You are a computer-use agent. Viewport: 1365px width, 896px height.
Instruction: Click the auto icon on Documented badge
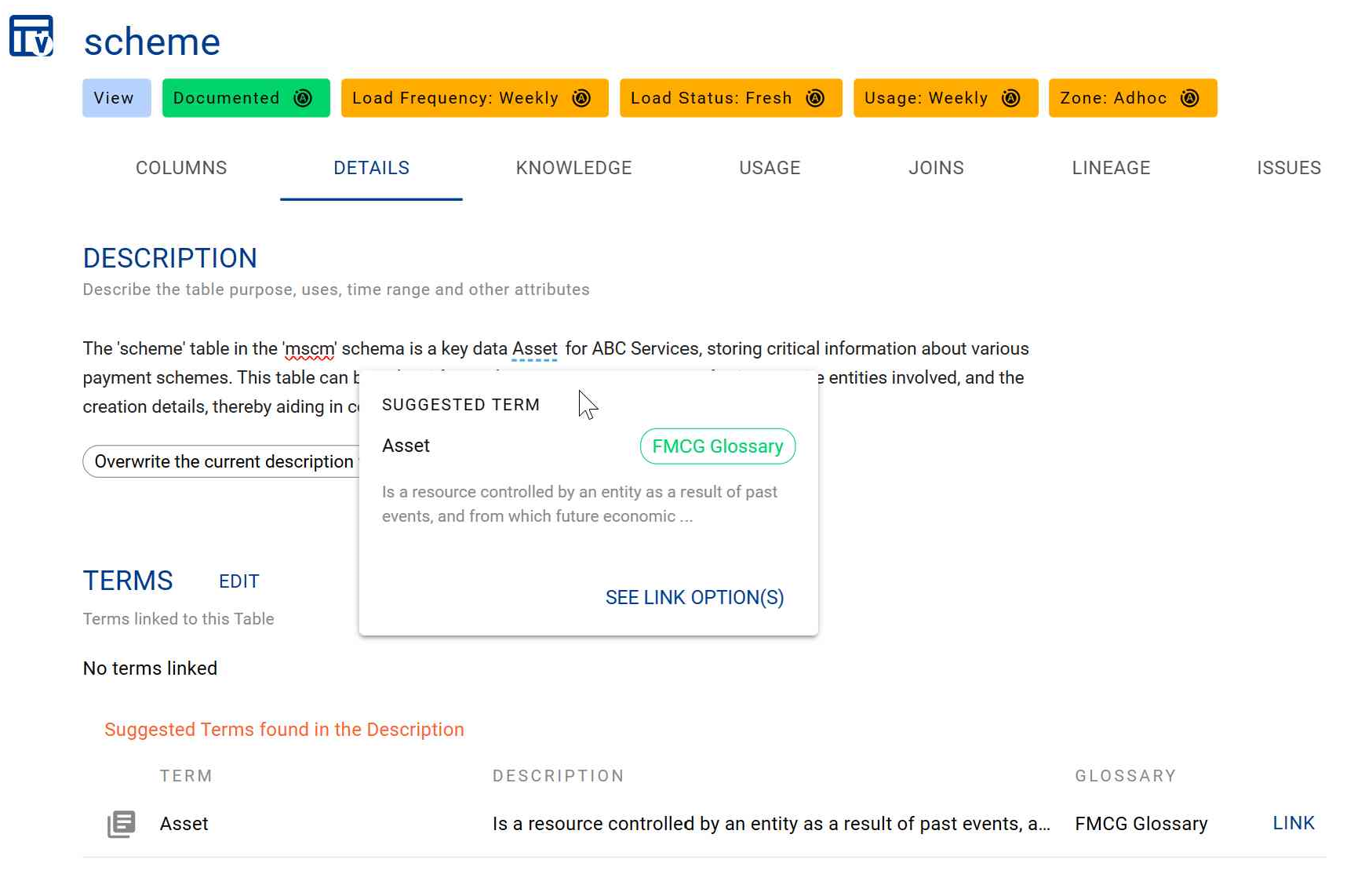tap(303, 98)
